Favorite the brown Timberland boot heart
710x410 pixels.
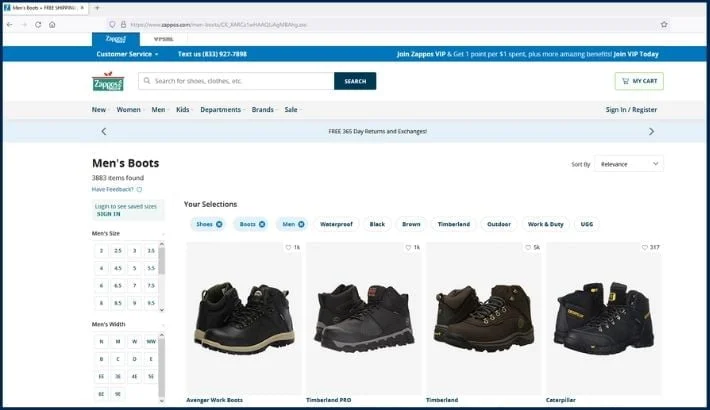point(528,247)
